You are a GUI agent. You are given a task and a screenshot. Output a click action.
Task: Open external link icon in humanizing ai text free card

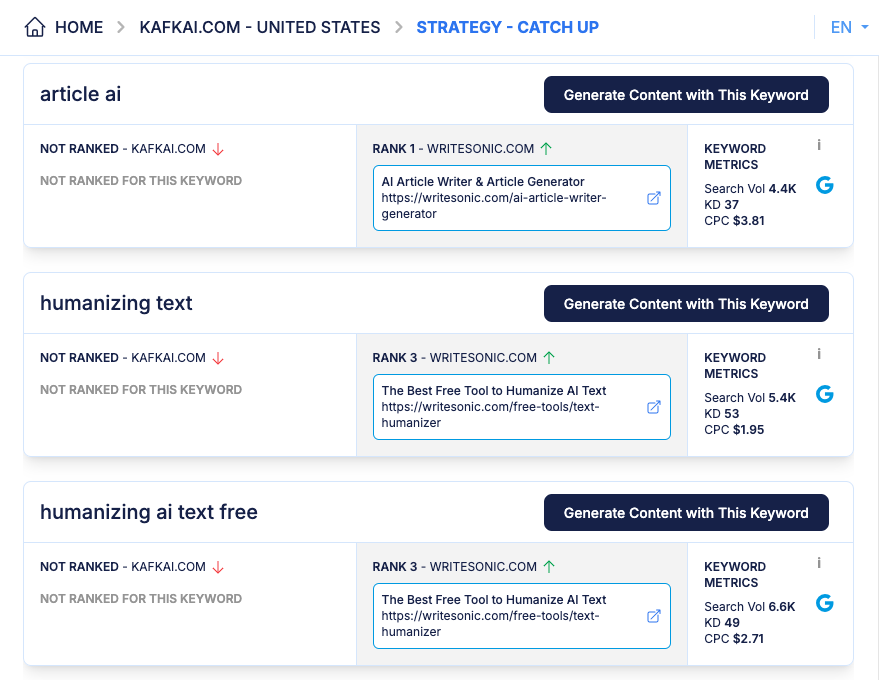(654, 616)
